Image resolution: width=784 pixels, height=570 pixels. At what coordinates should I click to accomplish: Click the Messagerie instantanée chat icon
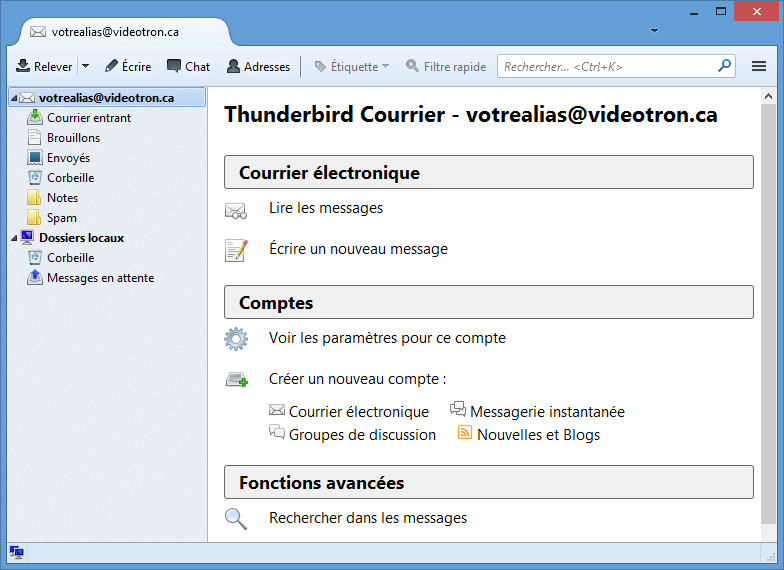pos(458,409)
